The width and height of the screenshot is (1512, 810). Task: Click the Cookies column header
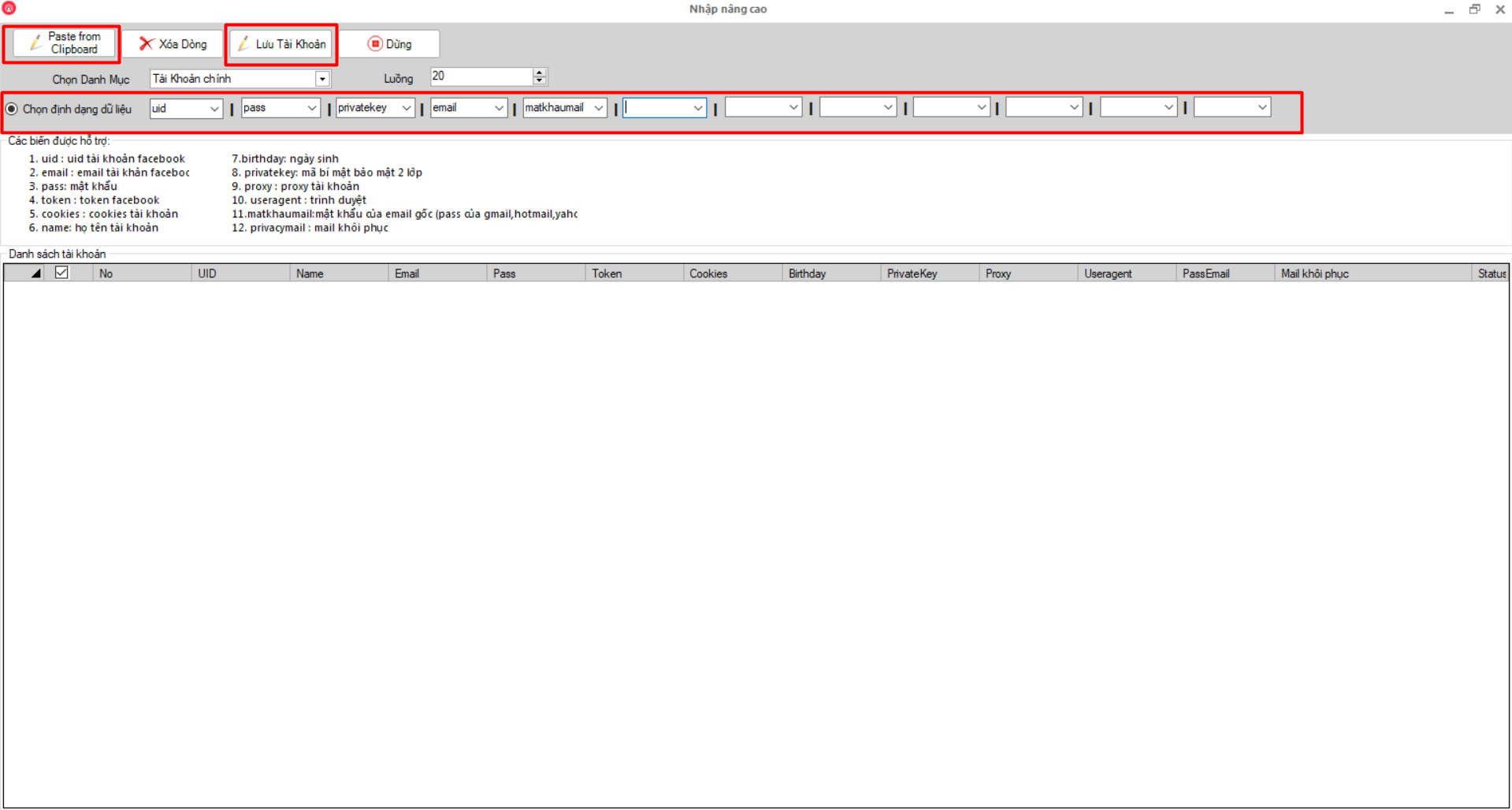(x=733, y=273)
